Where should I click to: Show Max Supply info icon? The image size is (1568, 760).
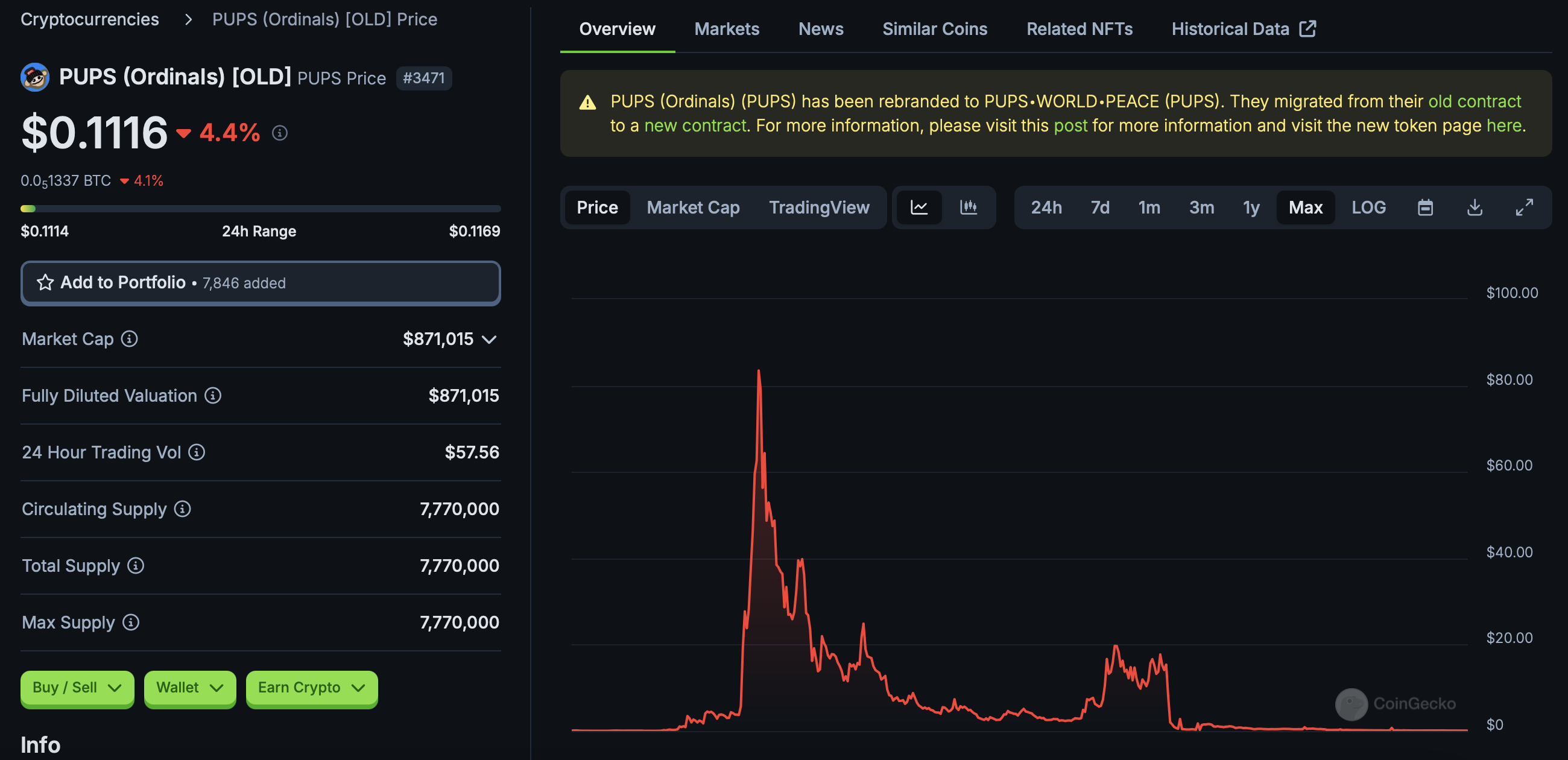[130, 622]
